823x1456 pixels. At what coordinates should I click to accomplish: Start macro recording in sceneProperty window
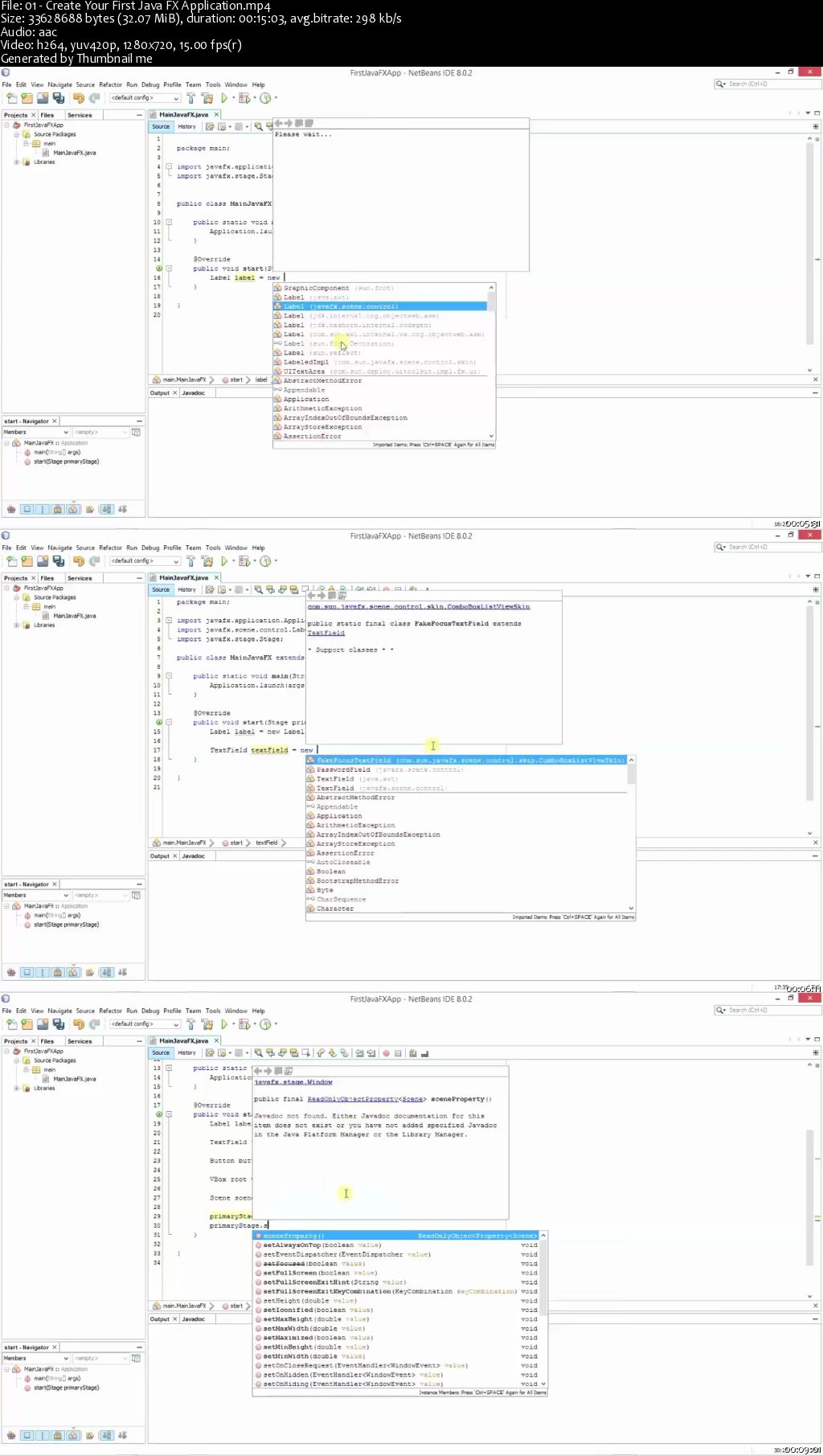click(x=386, y=1053)
